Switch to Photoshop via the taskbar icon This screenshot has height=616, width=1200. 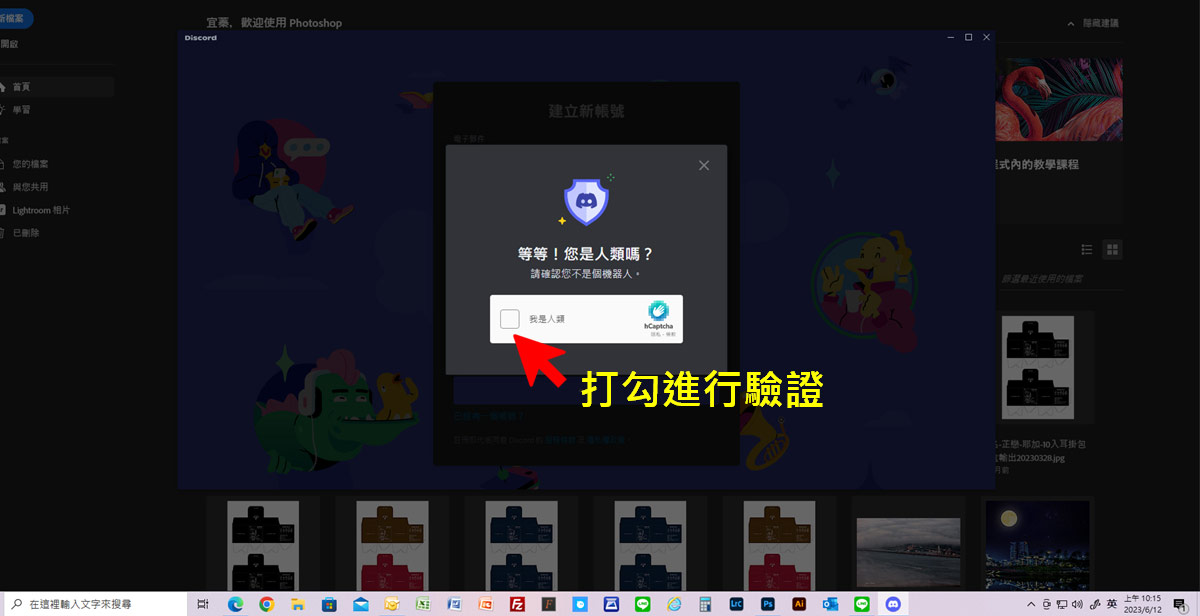(767, 604)
